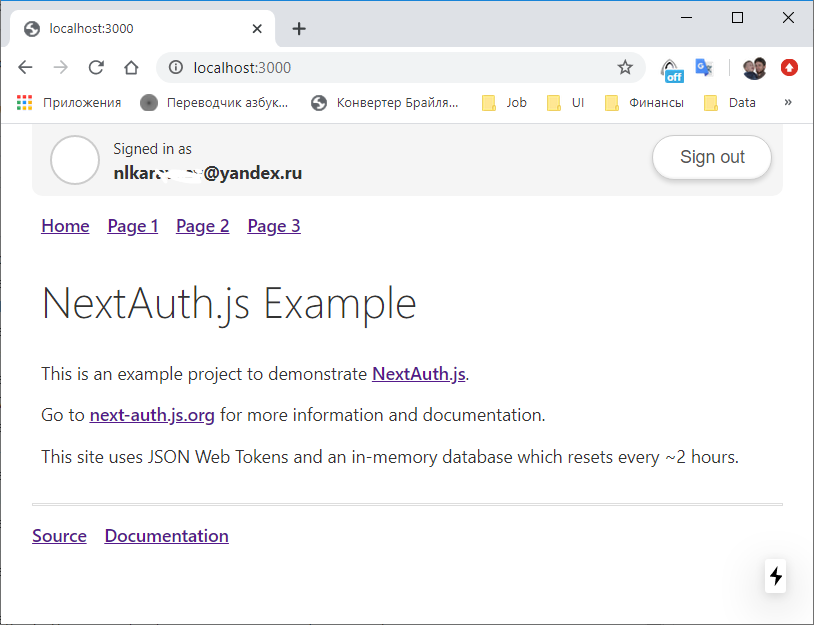Open the Source footer link

pos(59,536)
